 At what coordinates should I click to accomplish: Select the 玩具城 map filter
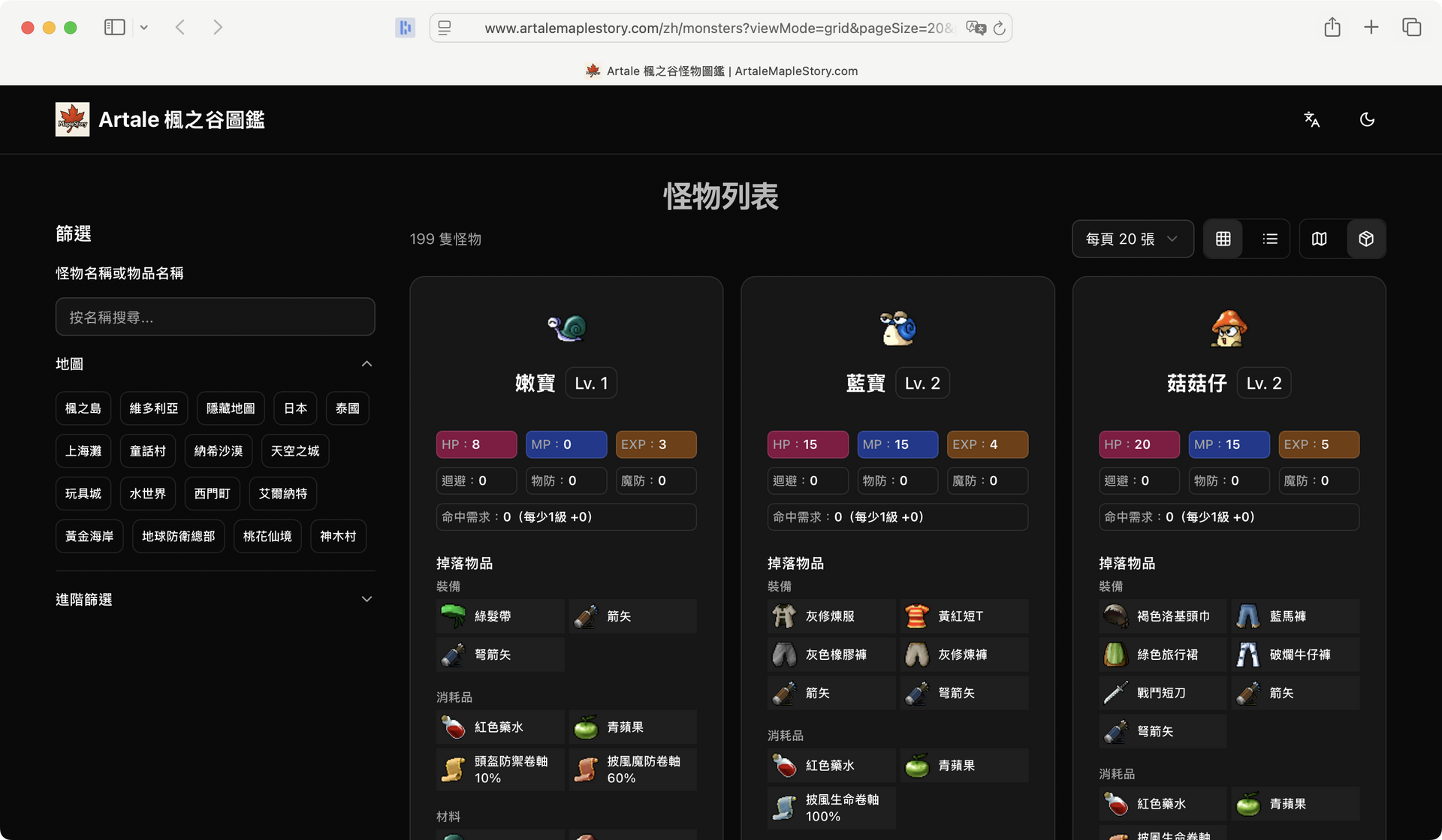[x=83, y=493]
